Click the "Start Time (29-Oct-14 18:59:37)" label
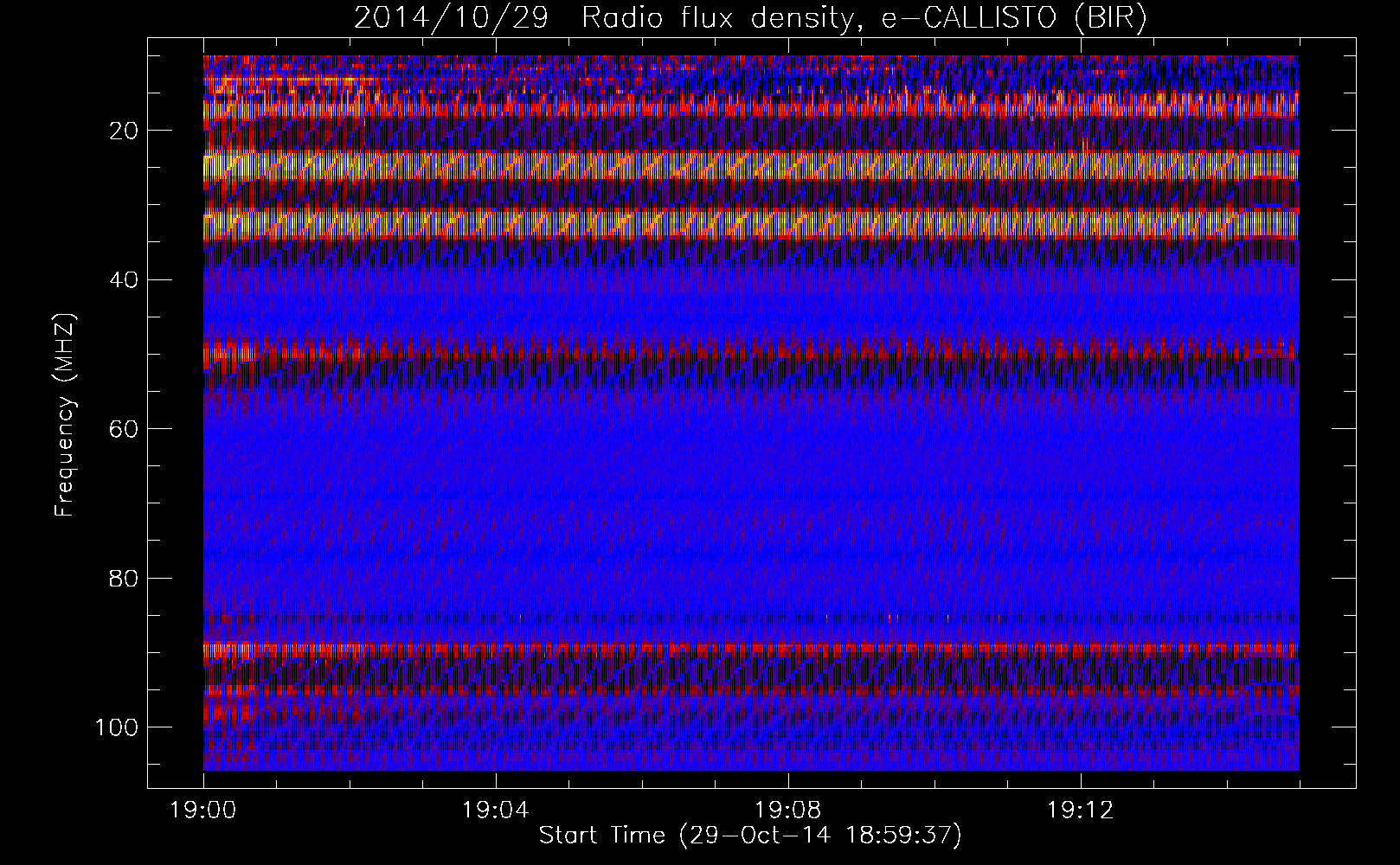 pos(750,836)
